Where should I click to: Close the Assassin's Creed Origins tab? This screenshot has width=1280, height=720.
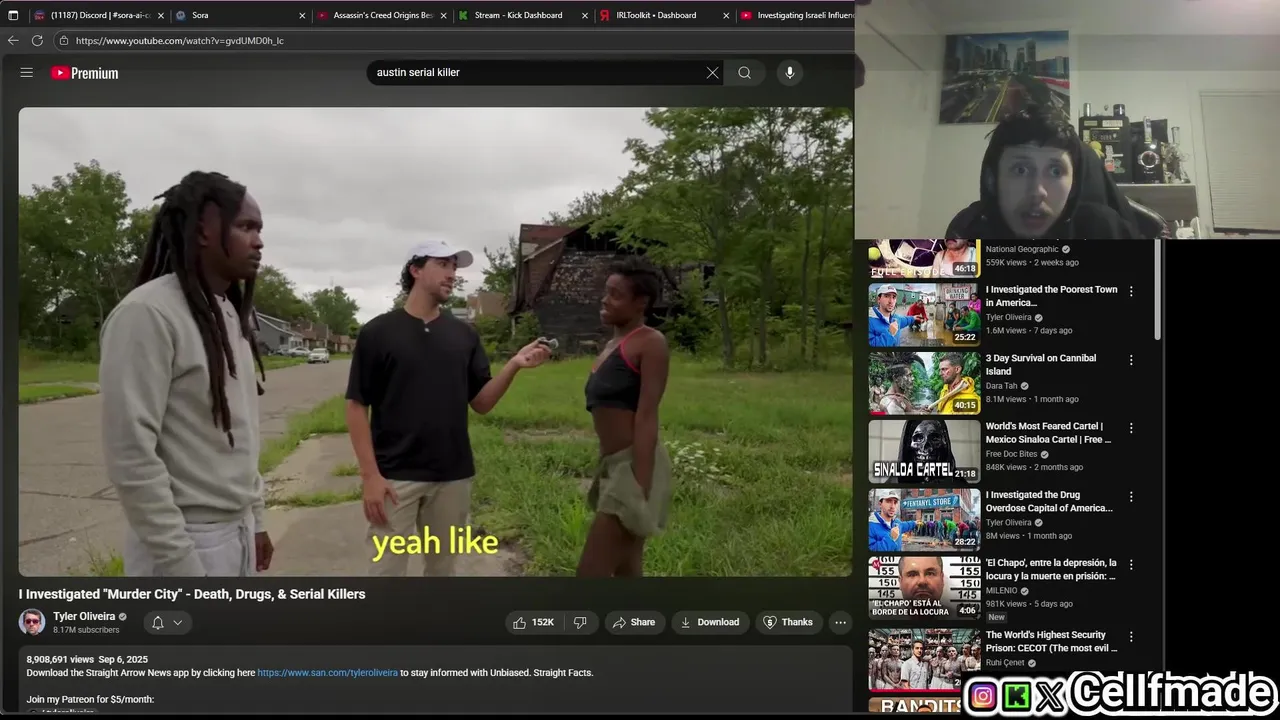click(x=443, y=15)
